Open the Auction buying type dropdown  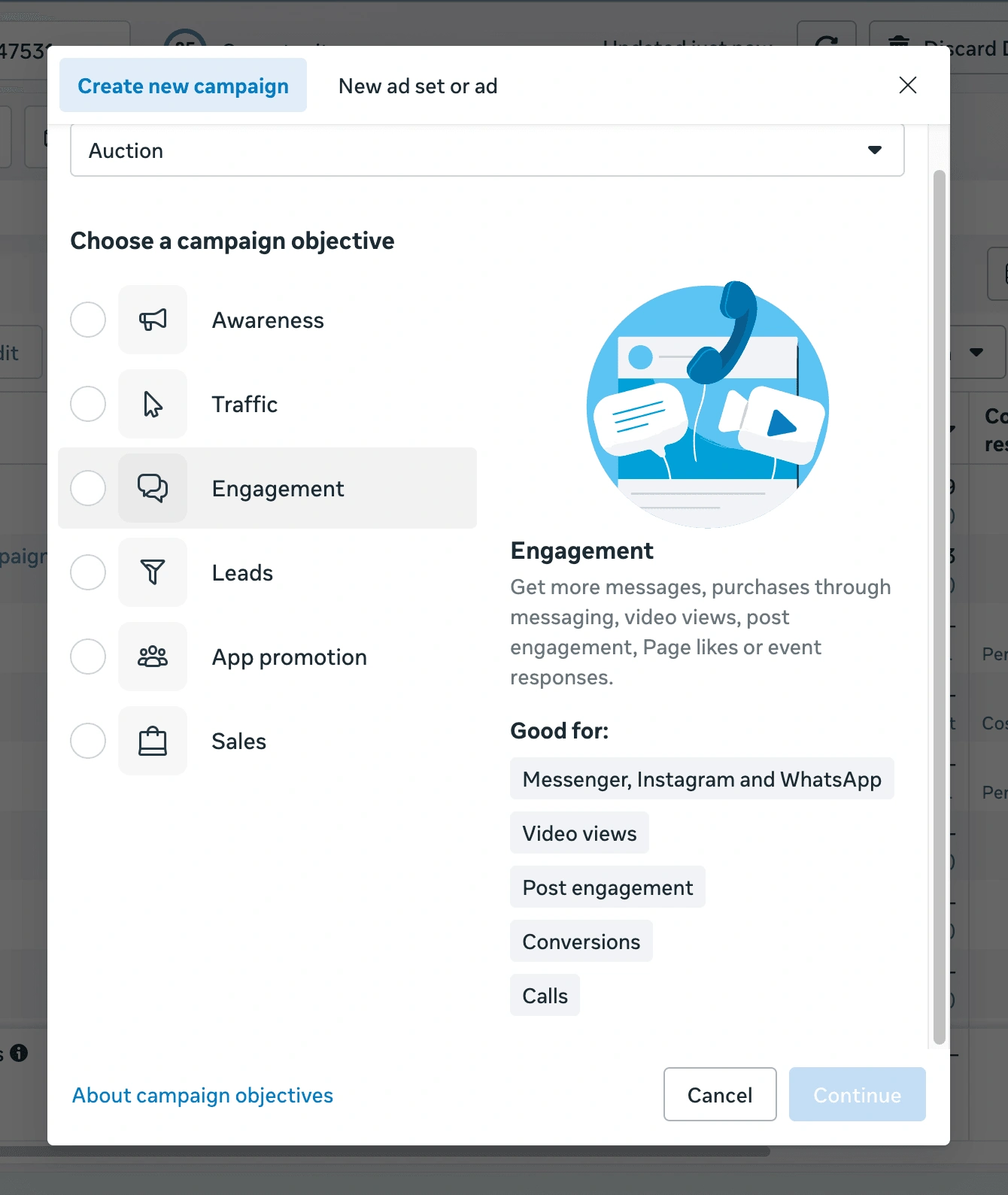487,150
